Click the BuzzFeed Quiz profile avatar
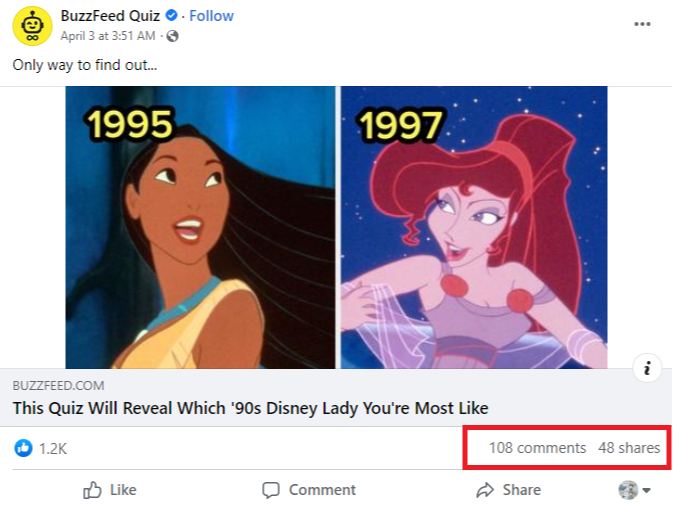 pos(32,25)
